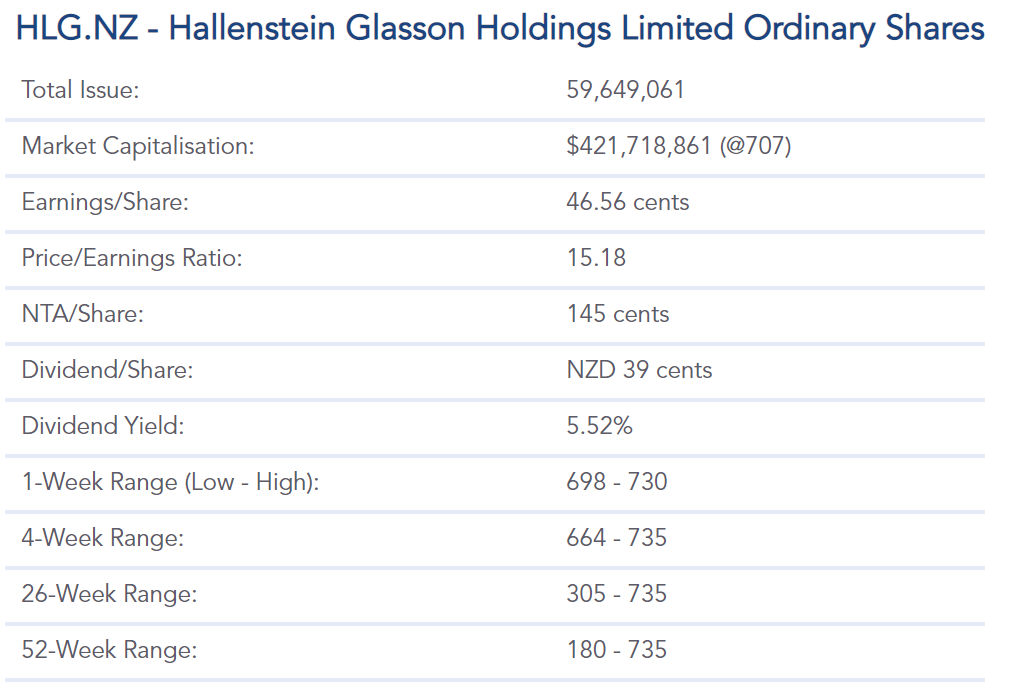Click the Dividend Yield label
1014x700 pixels.
point(103,426)
